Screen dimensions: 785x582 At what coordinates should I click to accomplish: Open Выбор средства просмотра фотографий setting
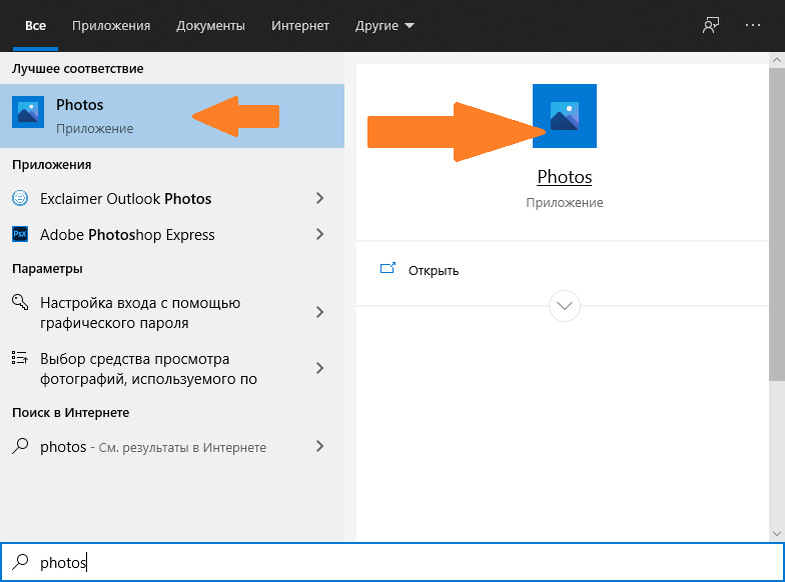click(149, 369)
